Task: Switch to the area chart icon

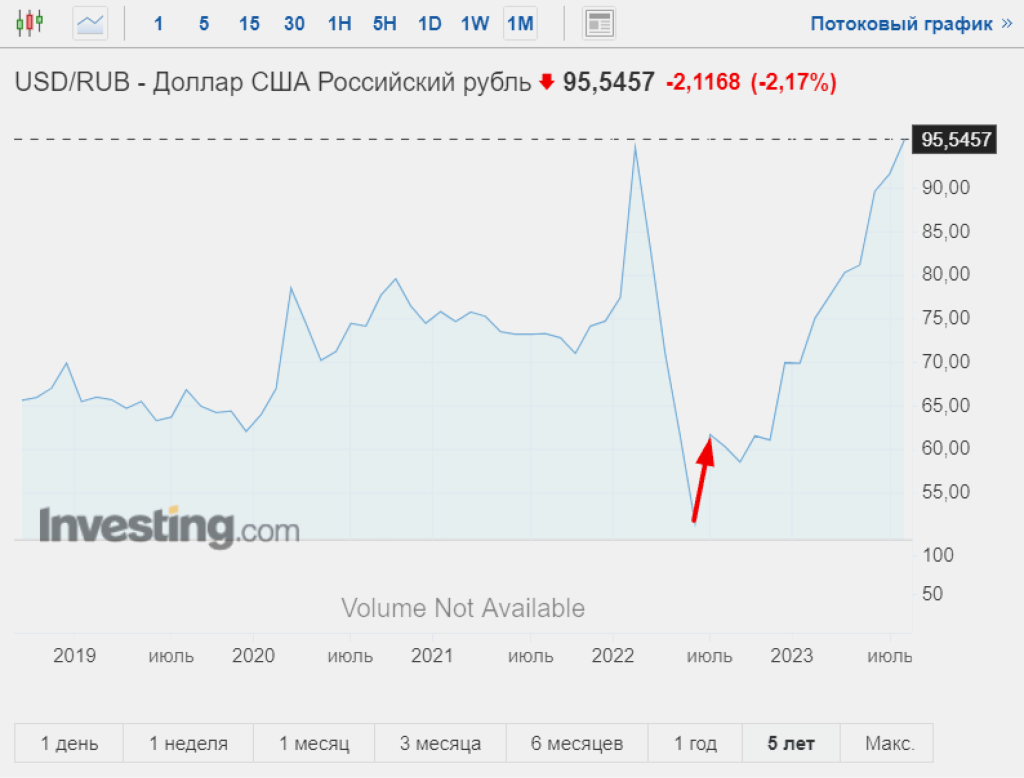Action: [90, 22]
